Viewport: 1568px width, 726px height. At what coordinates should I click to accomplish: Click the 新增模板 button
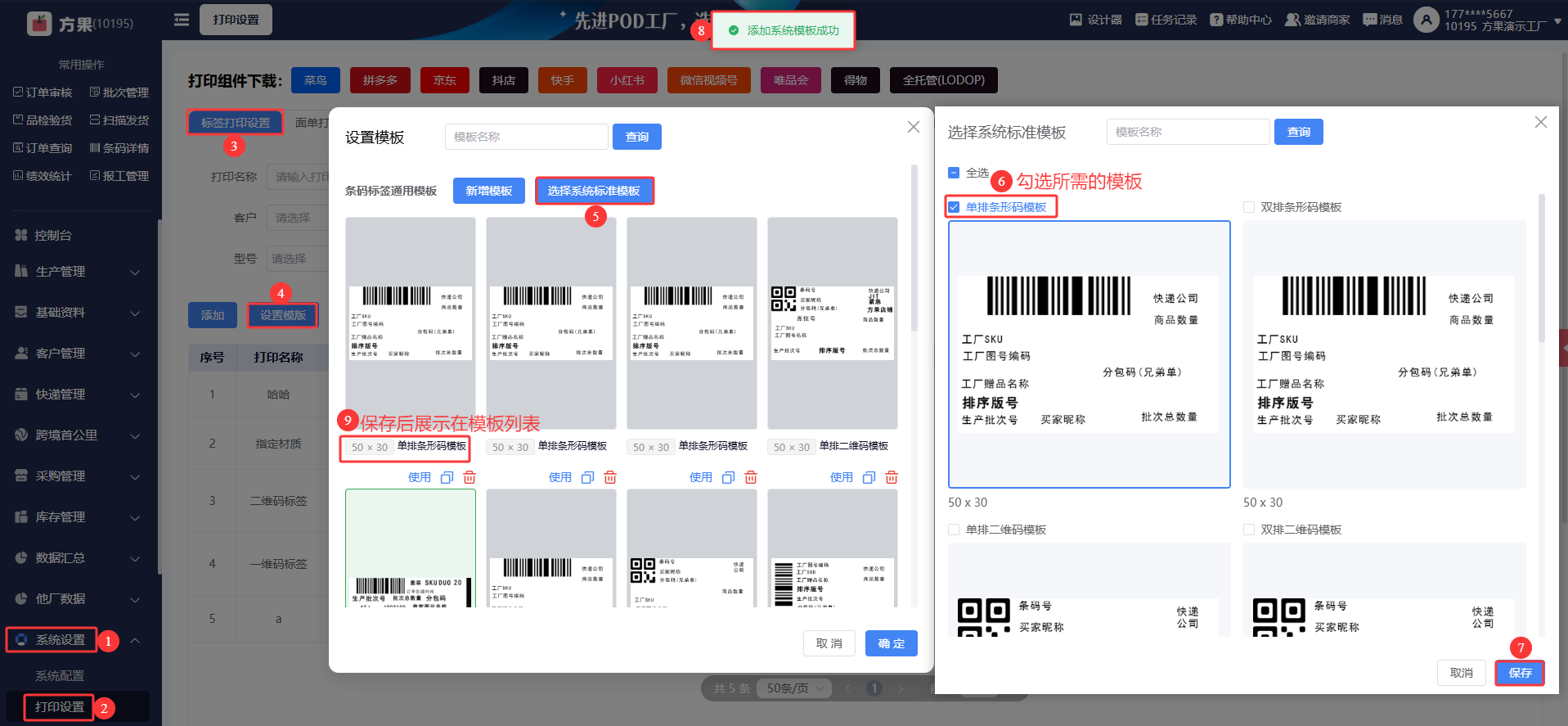click(x=489, y=191)
